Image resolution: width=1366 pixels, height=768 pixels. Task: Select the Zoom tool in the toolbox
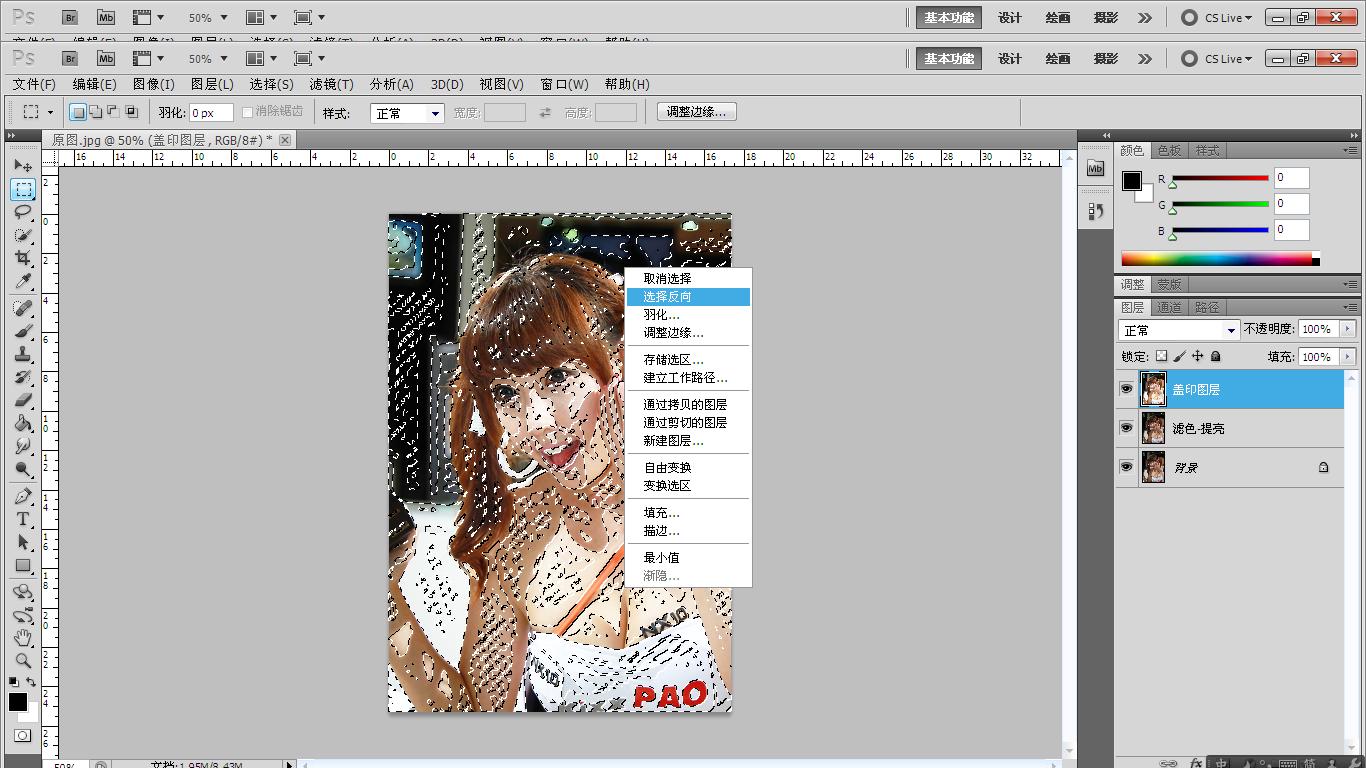coord(22,661)
